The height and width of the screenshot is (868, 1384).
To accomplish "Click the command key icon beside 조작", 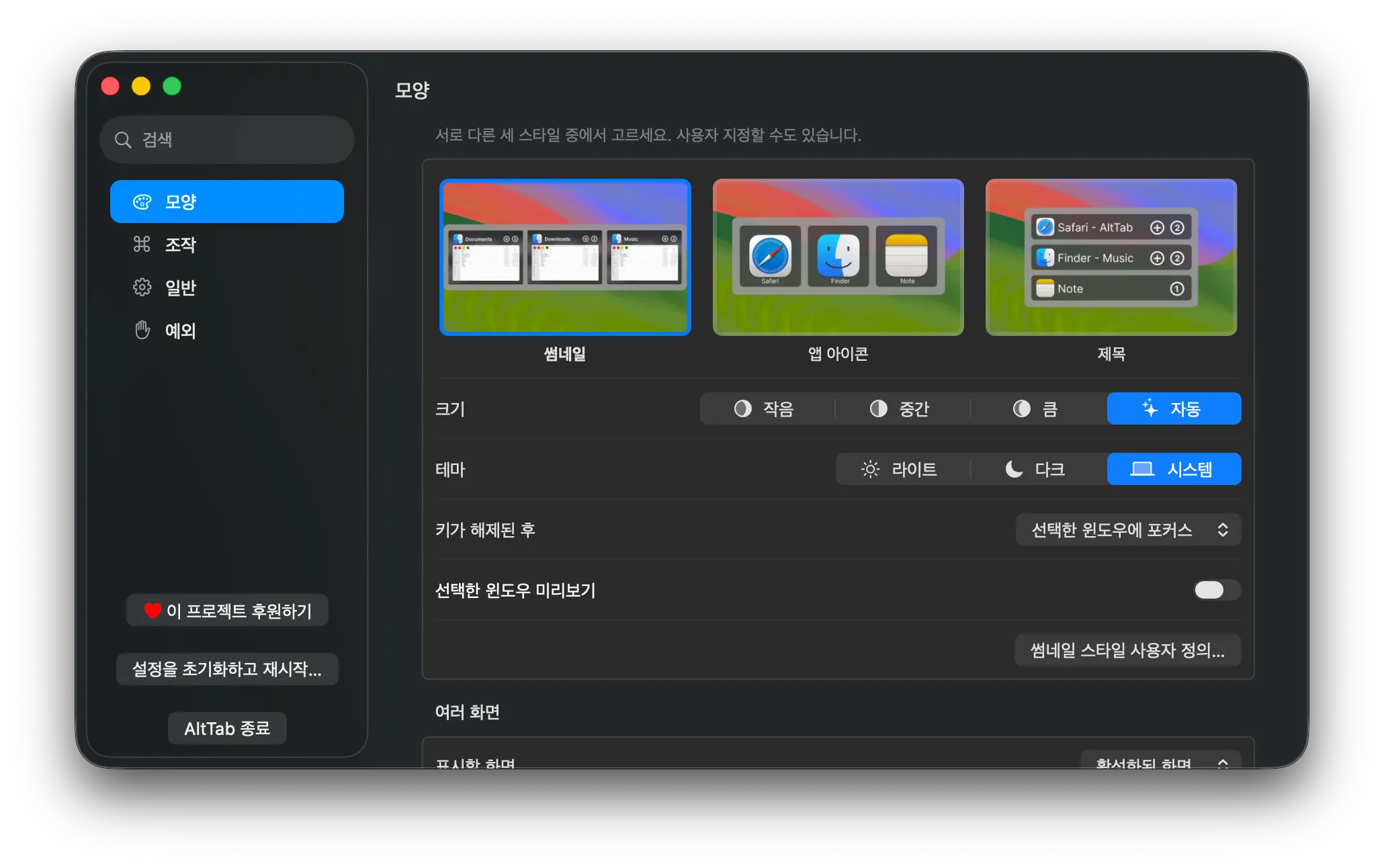I will 142,244.
